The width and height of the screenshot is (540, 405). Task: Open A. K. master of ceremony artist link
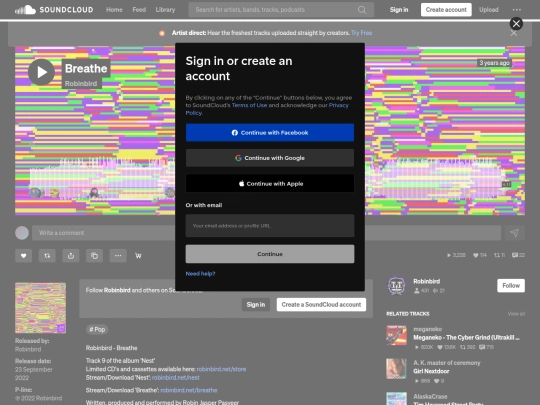pyautogui.click(x=447, y=363)
